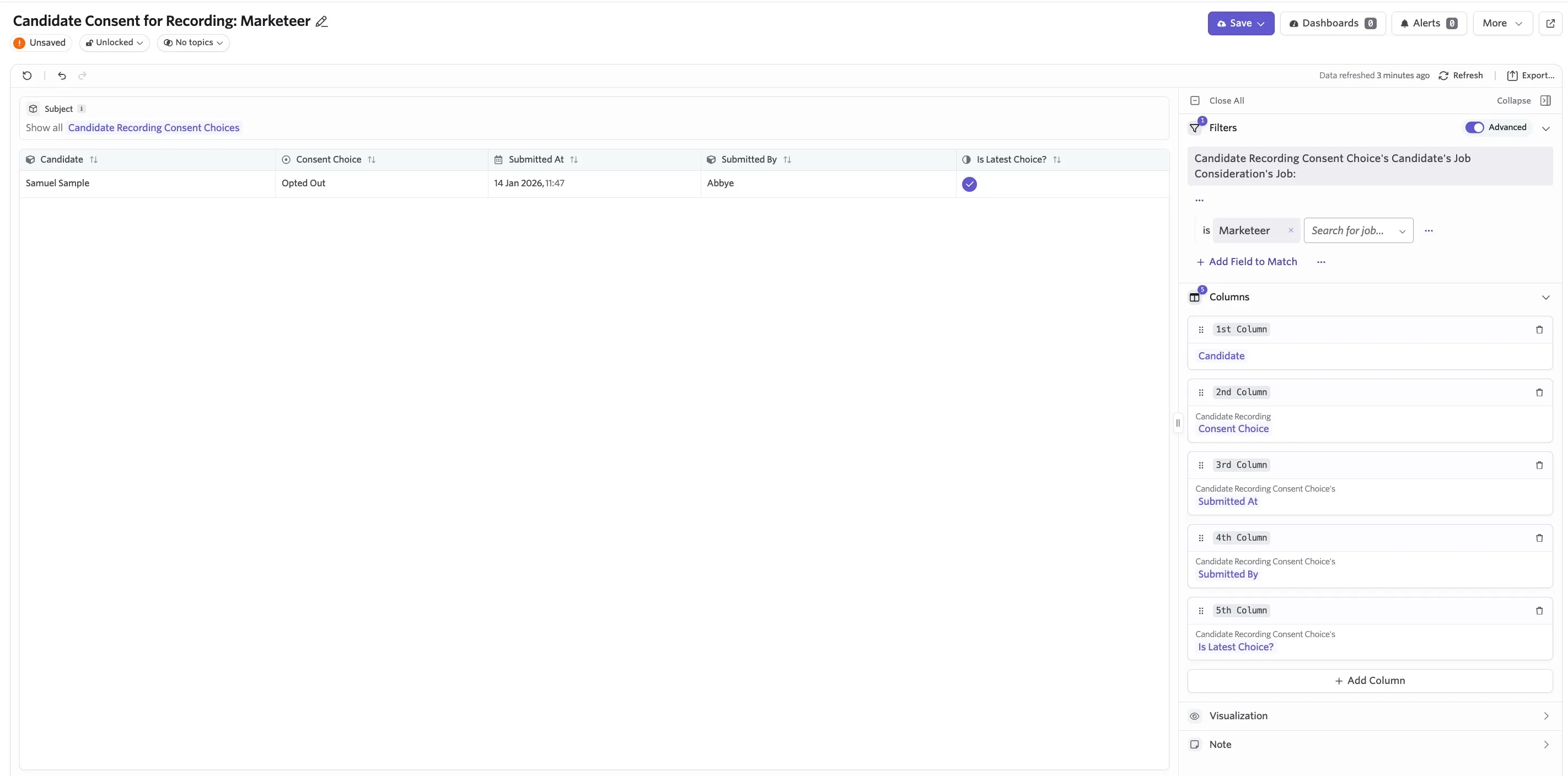Close All panel sections
The width and height of the screenshot is (1568, 776).
pyautogui.click(x=1217, y=100)
